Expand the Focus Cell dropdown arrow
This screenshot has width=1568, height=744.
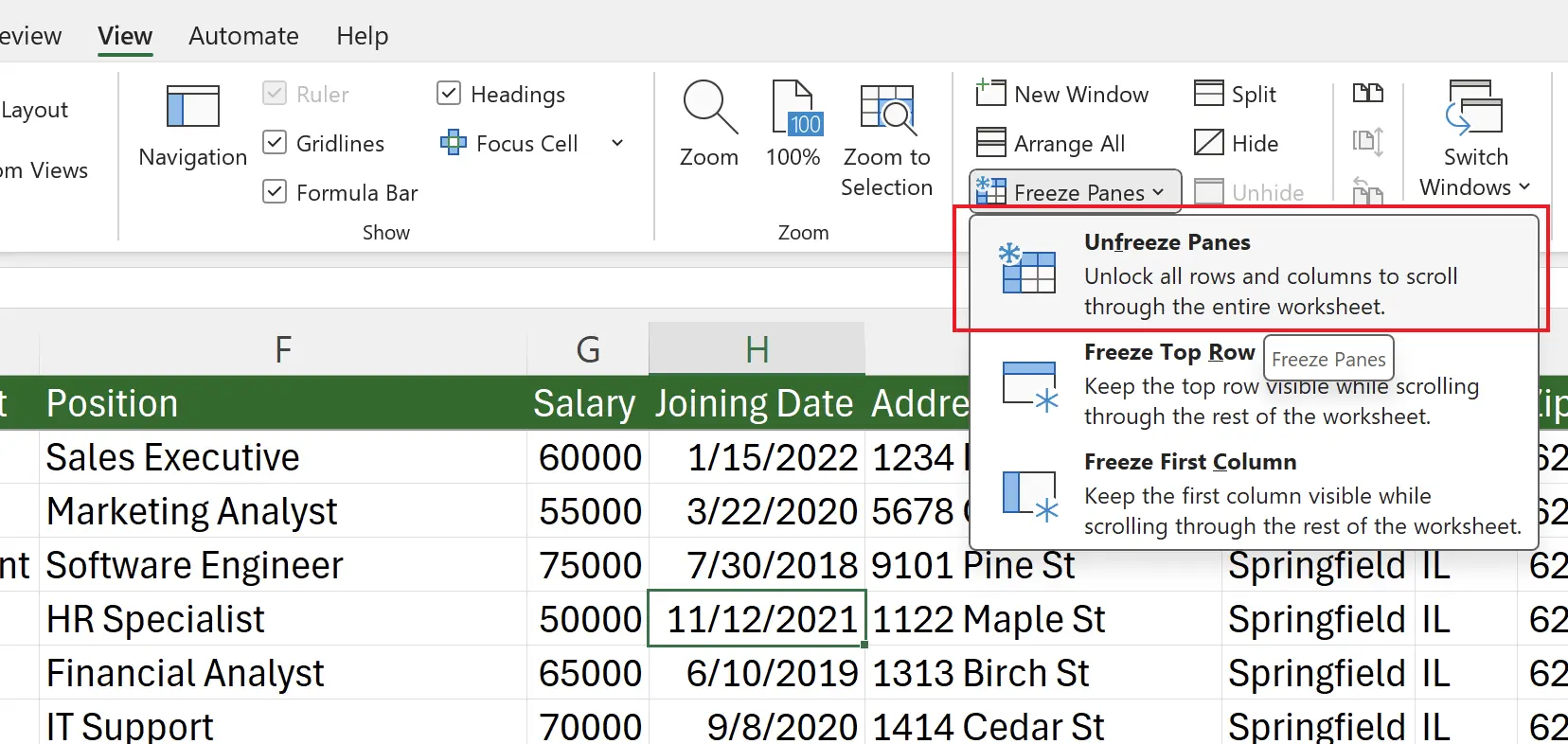point(617,144)
